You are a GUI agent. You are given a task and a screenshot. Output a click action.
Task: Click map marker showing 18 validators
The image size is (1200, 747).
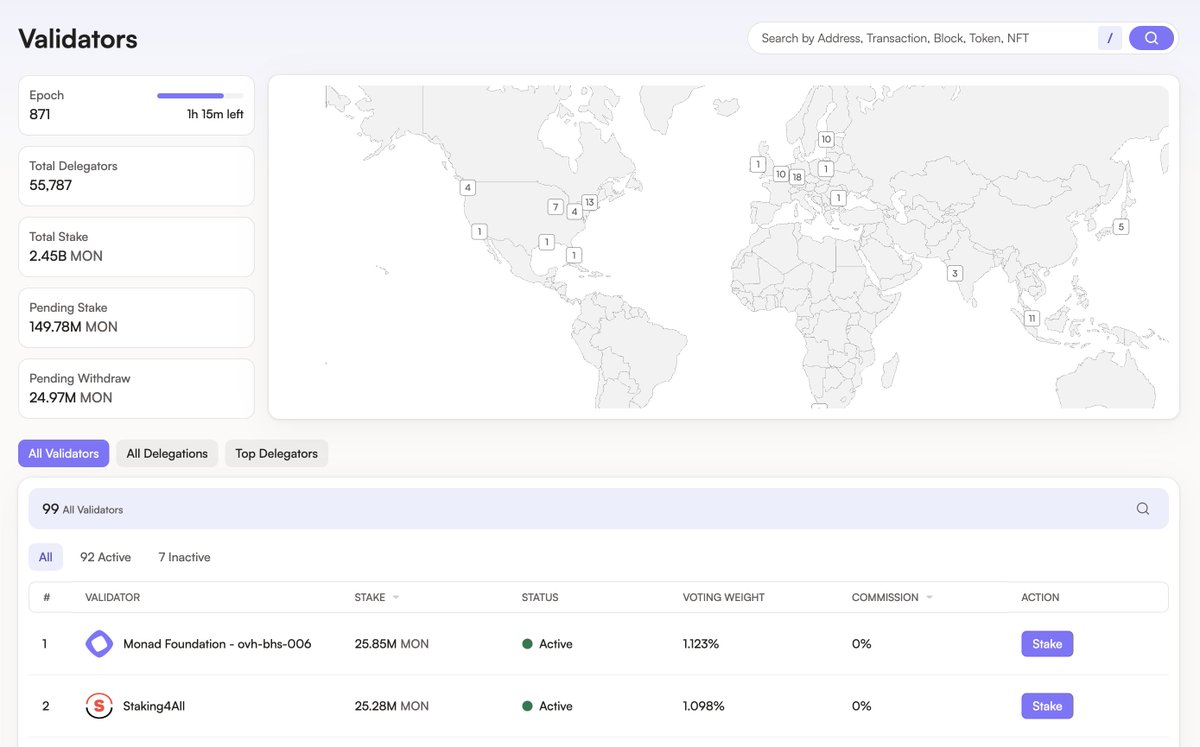[797, 177]
